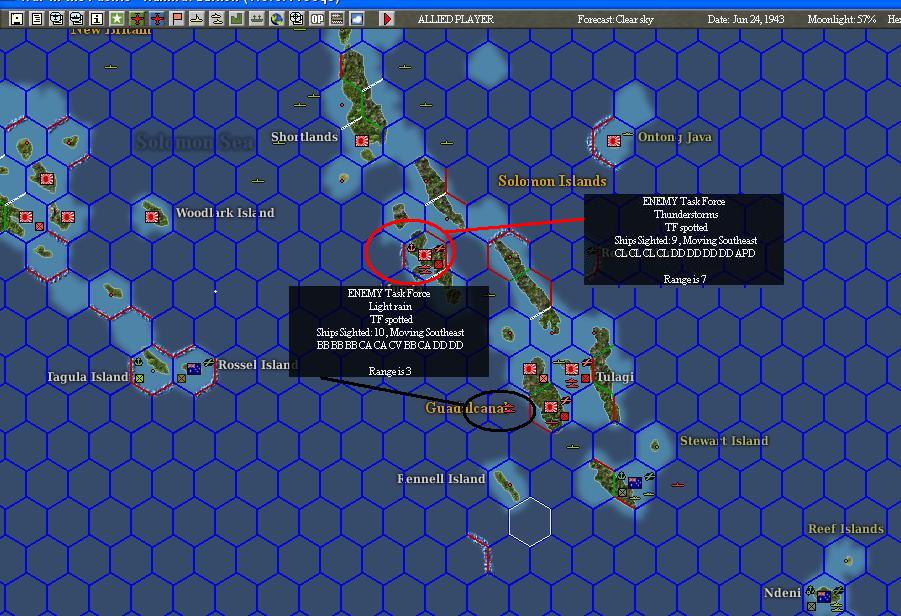This screenshot has width=901, height=616.
Task: Click the Reef Islands label
Action: pos(846,529)
